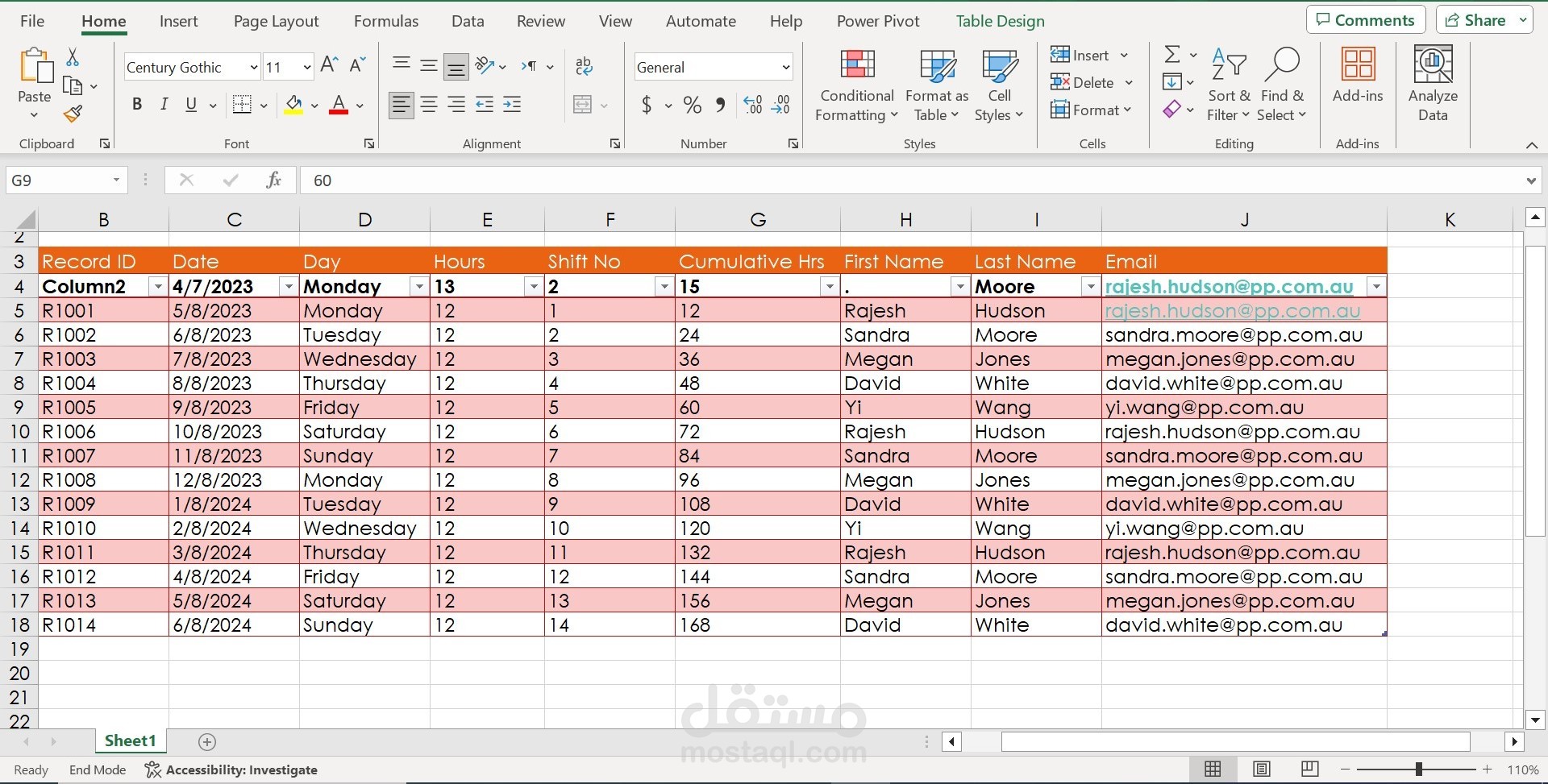Open the Century Gothic font dropdown

click(x=253, y=67)
